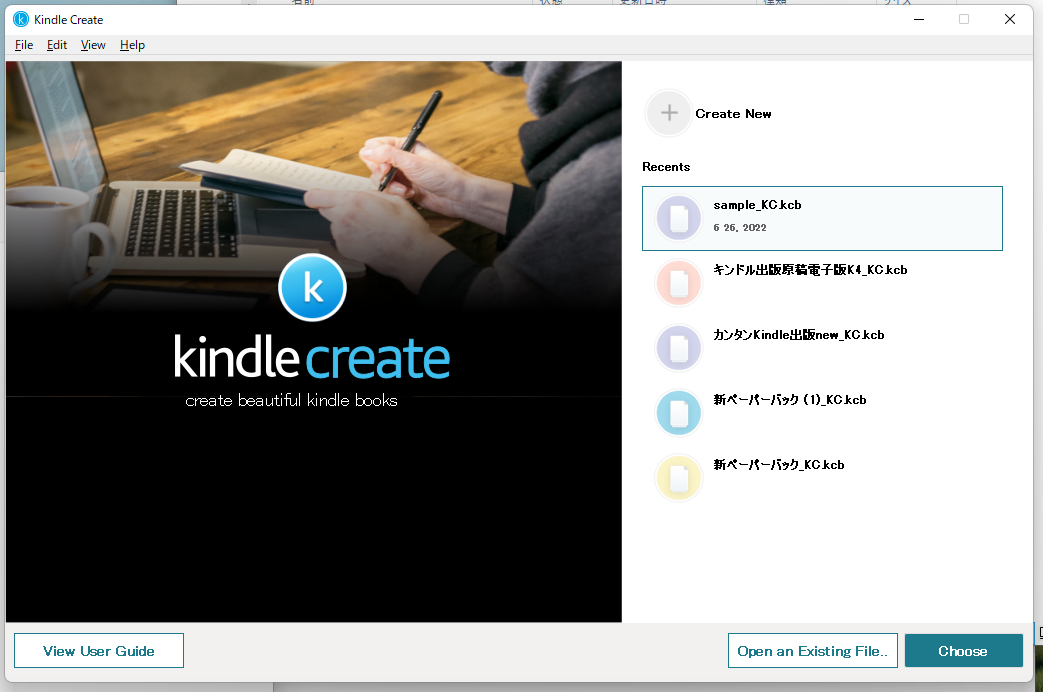This screenshot has width=1043, height=692.
Task: Select 新ペーパーバック (1)_KC.kcb file name
Action: click(790, 400)
